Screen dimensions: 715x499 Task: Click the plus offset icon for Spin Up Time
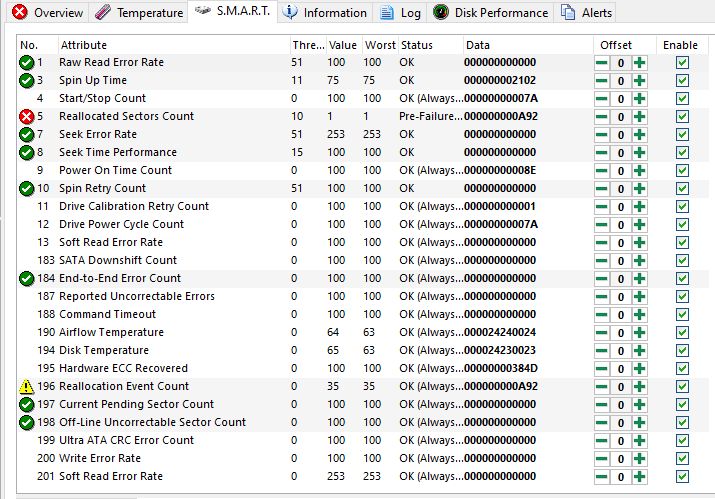[x=639, y=81]
